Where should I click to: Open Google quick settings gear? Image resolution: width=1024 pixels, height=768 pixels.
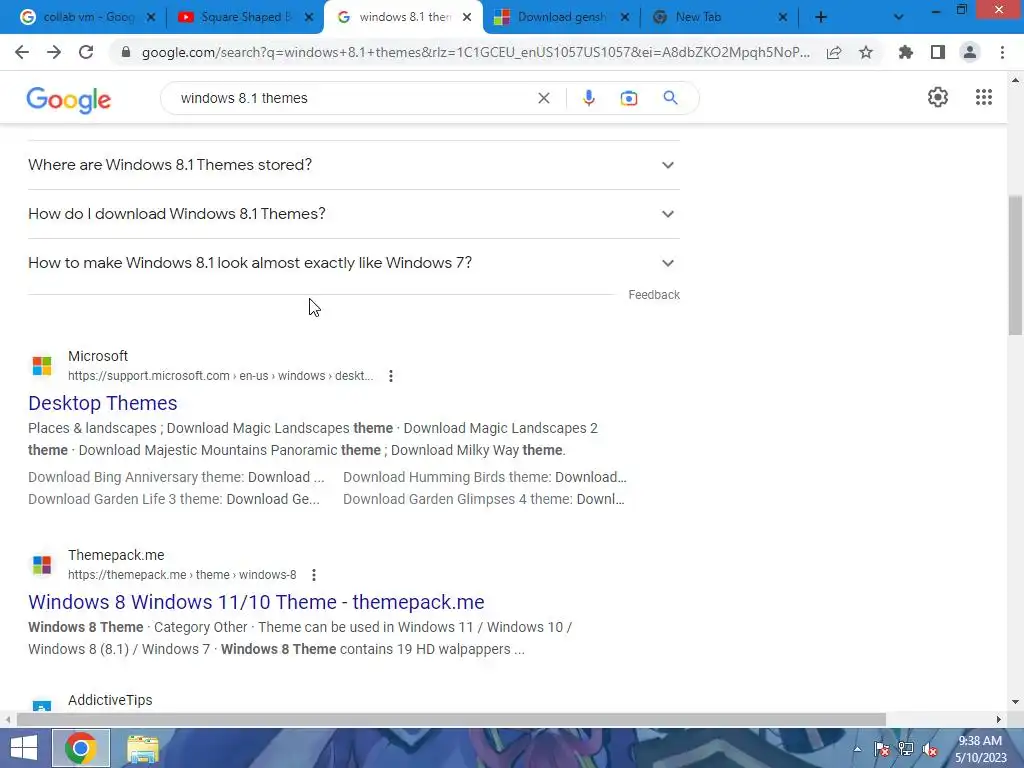(x=938, y=97)
